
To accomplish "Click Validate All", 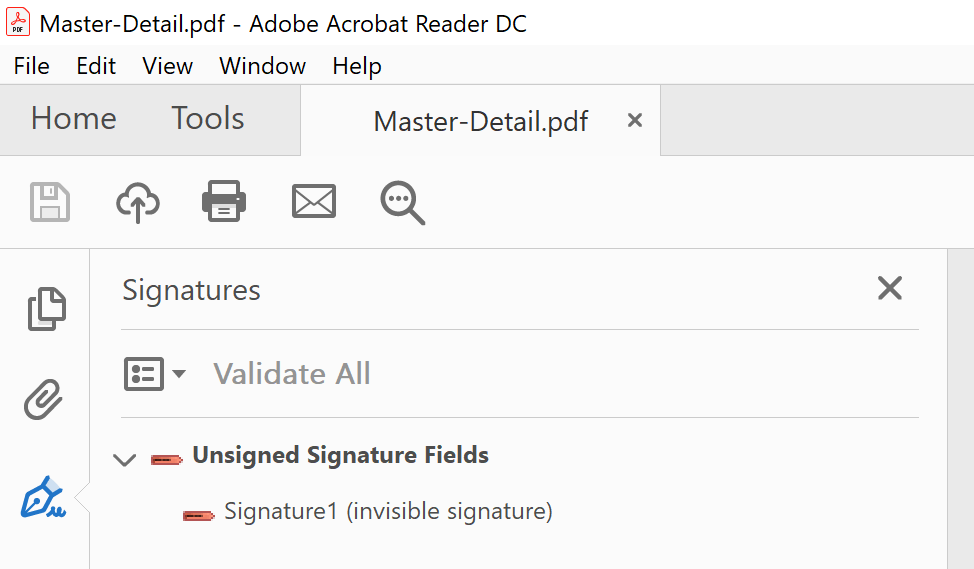I will pos(291,374).
